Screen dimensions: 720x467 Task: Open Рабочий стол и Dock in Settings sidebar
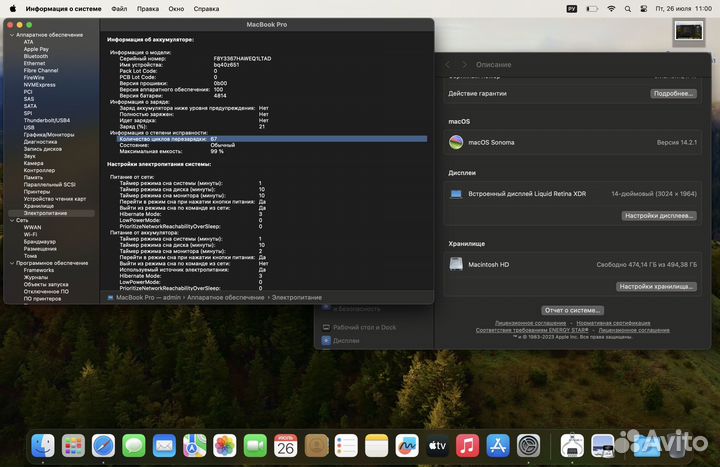pyautogui.click(x=364, y=327)
